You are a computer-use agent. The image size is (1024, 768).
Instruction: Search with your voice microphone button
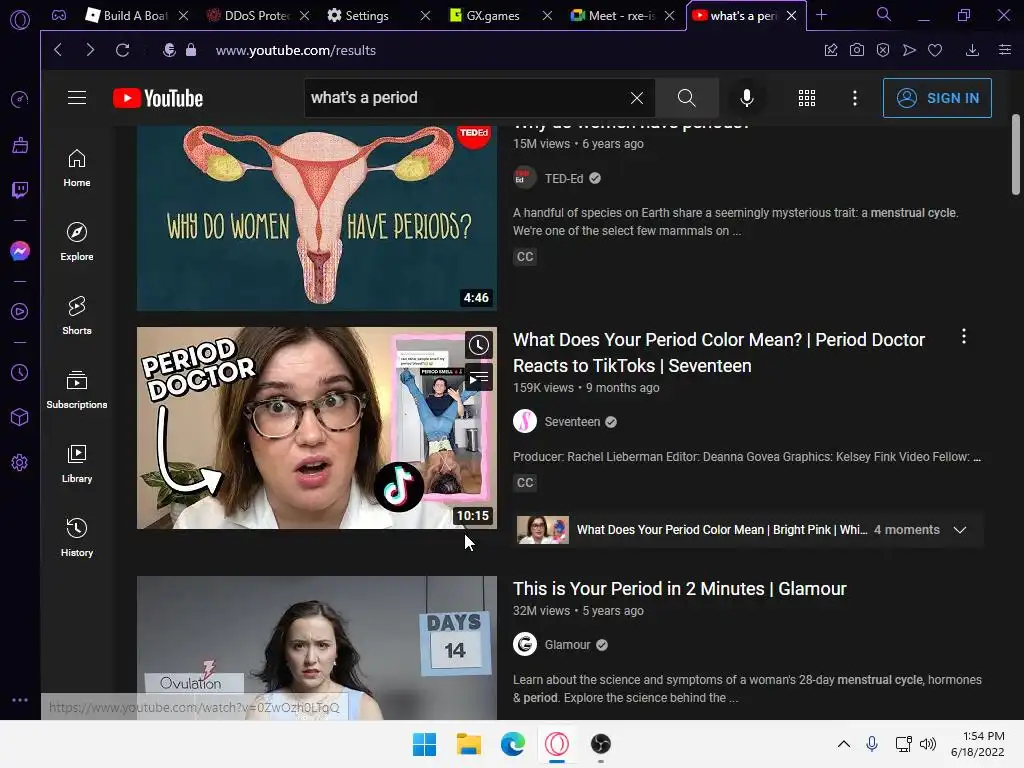746,98
